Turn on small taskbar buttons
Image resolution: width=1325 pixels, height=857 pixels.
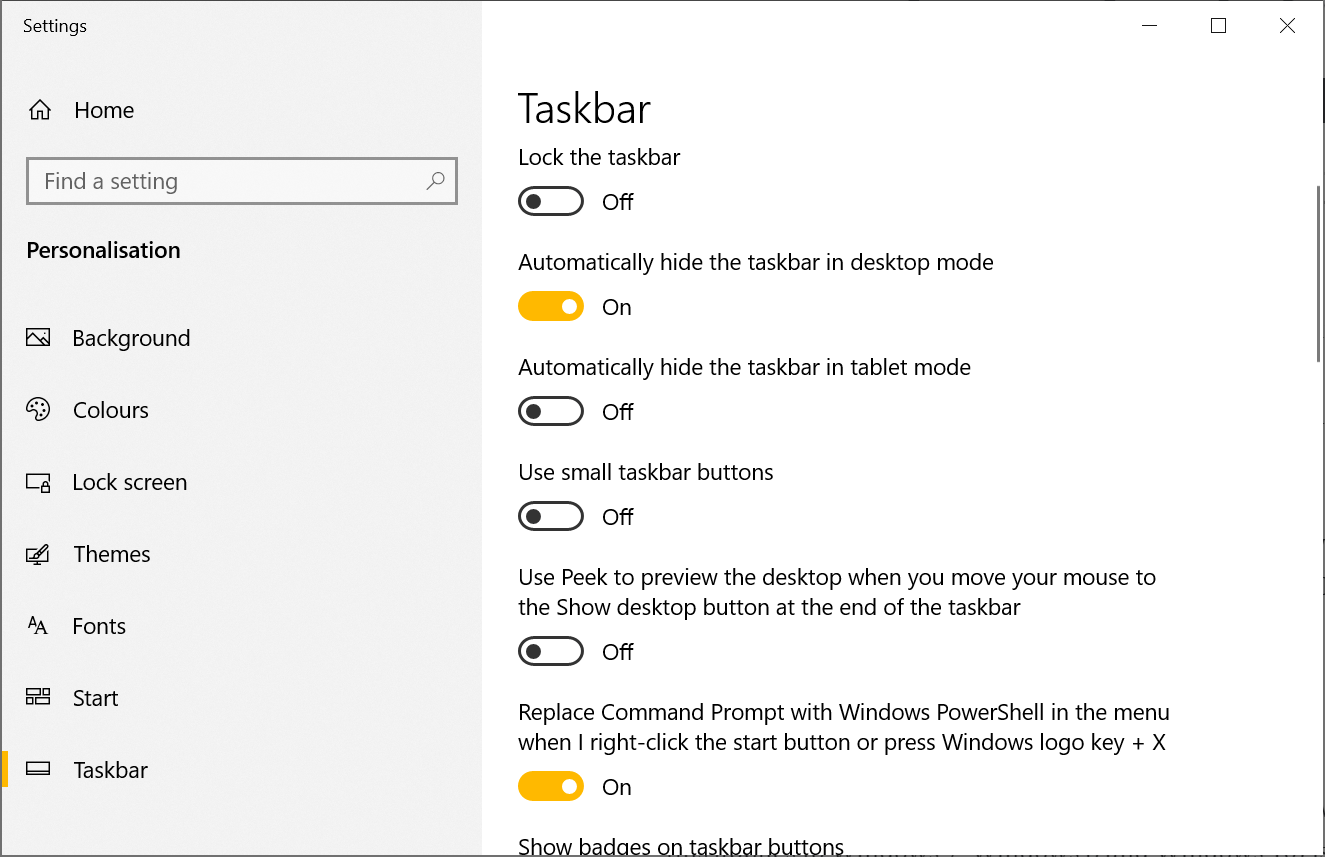pos(550,516)
